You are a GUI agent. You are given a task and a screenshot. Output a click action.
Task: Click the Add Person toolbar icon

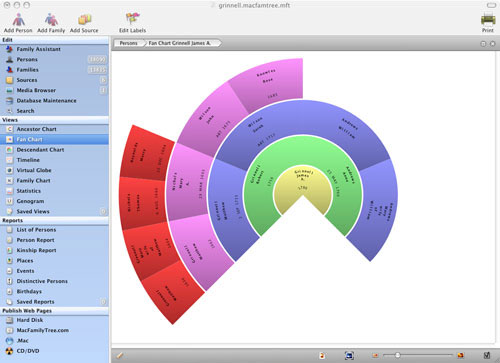point(18,23)
